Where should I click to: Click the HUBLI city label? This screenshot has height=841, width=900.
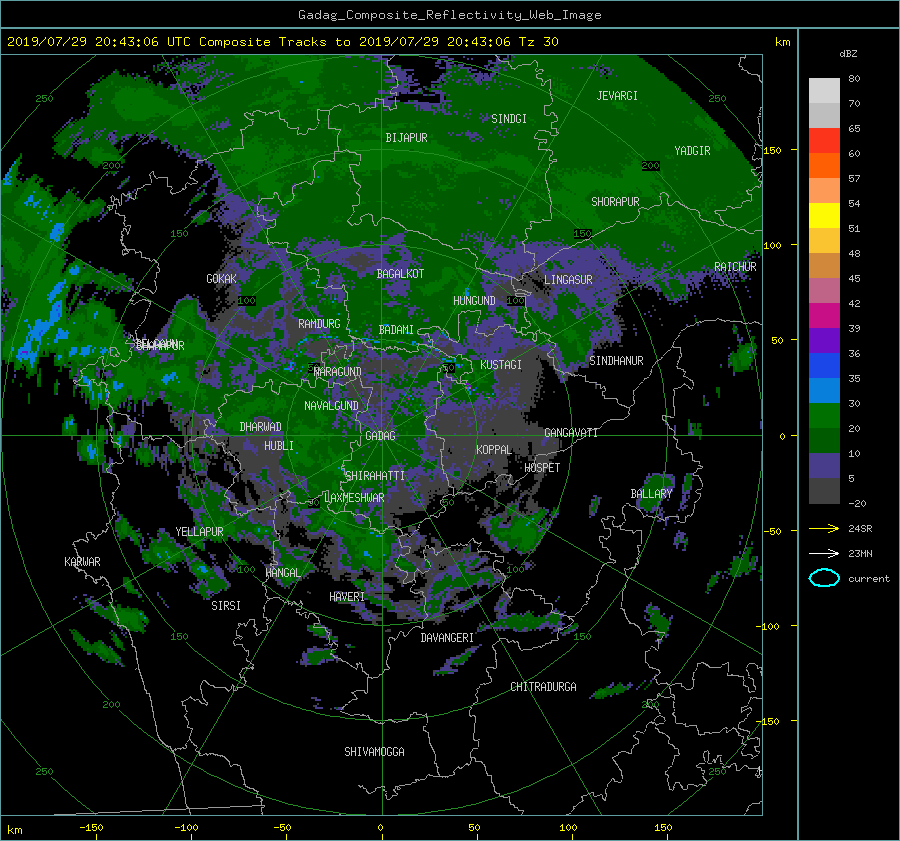(279, 446)
